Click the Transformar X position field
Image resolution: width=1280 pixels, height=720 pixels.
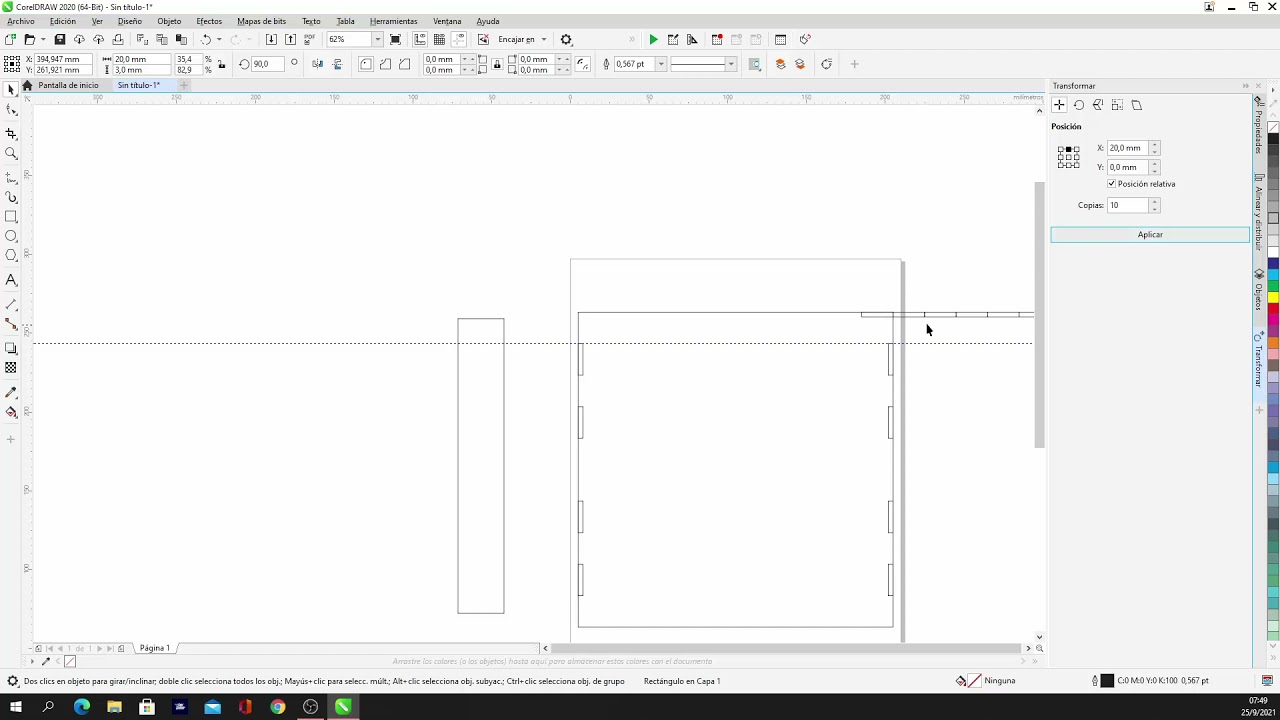coord(1127,148)
